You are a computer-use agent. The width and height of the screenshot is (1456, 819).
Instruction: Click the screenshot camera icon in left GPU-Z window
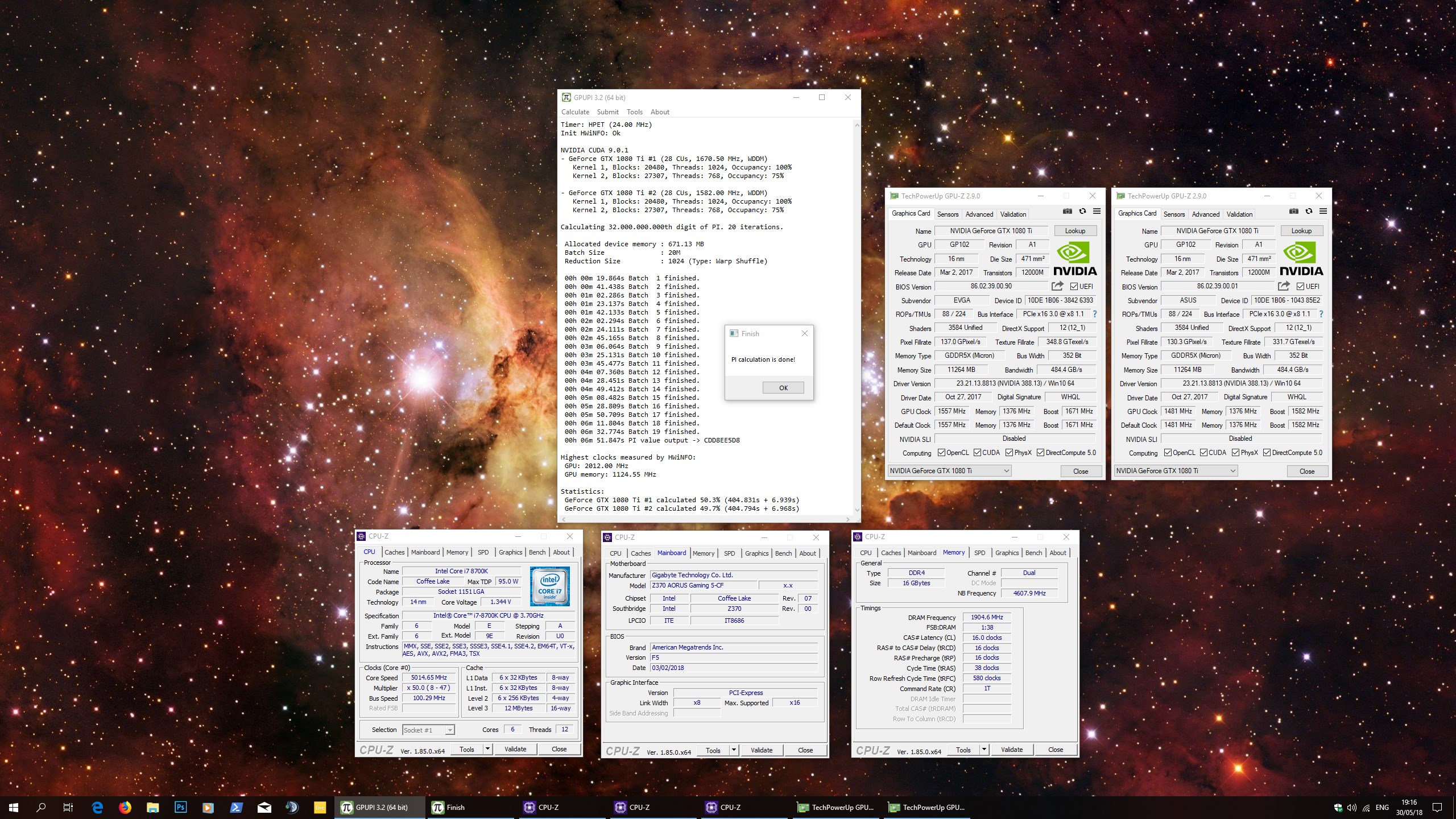point(1068,212)
